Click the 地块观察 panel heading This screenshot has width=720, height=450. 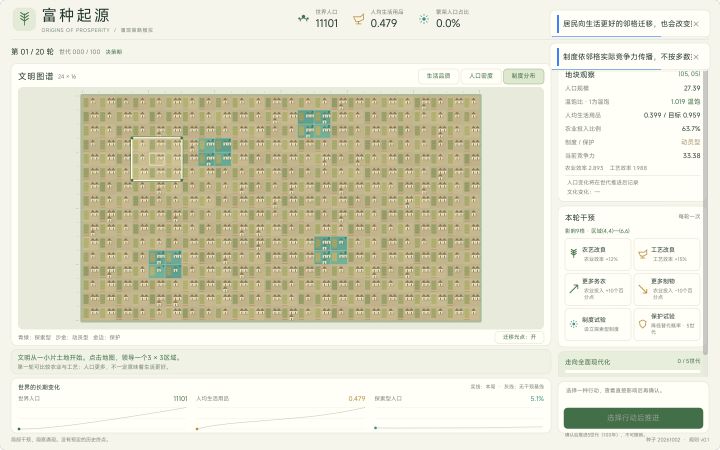580,75
